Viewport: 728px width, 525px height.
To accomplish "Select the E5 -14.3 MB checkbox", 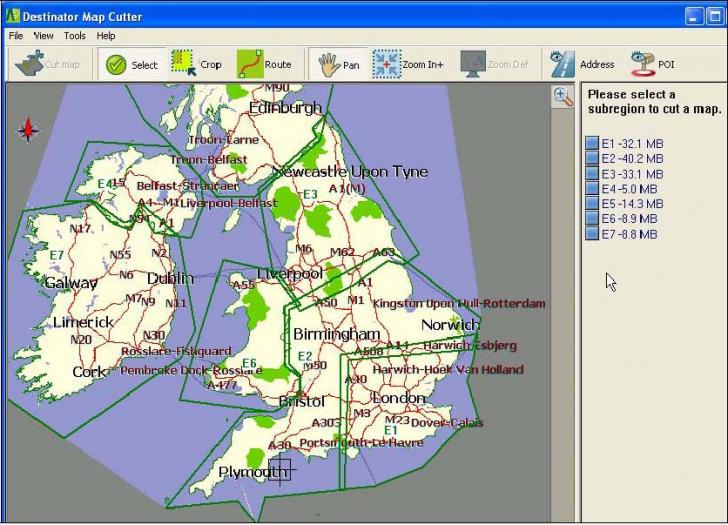I will 592,203.
